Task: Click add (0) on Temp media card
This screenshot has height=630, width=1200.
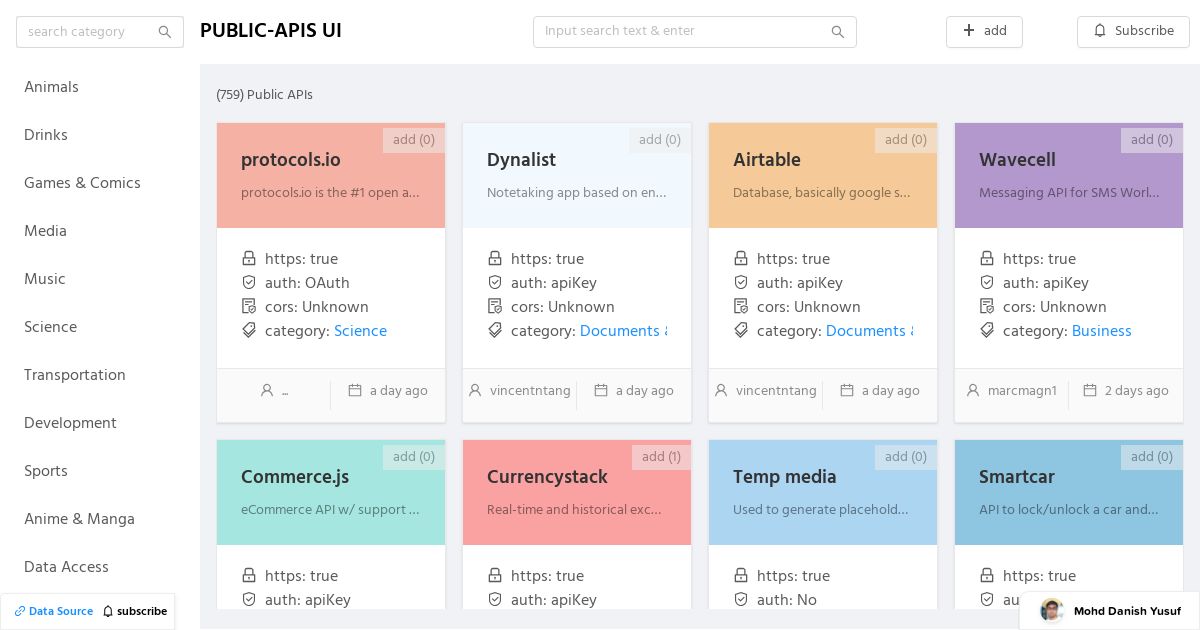Action: [906, 457]
